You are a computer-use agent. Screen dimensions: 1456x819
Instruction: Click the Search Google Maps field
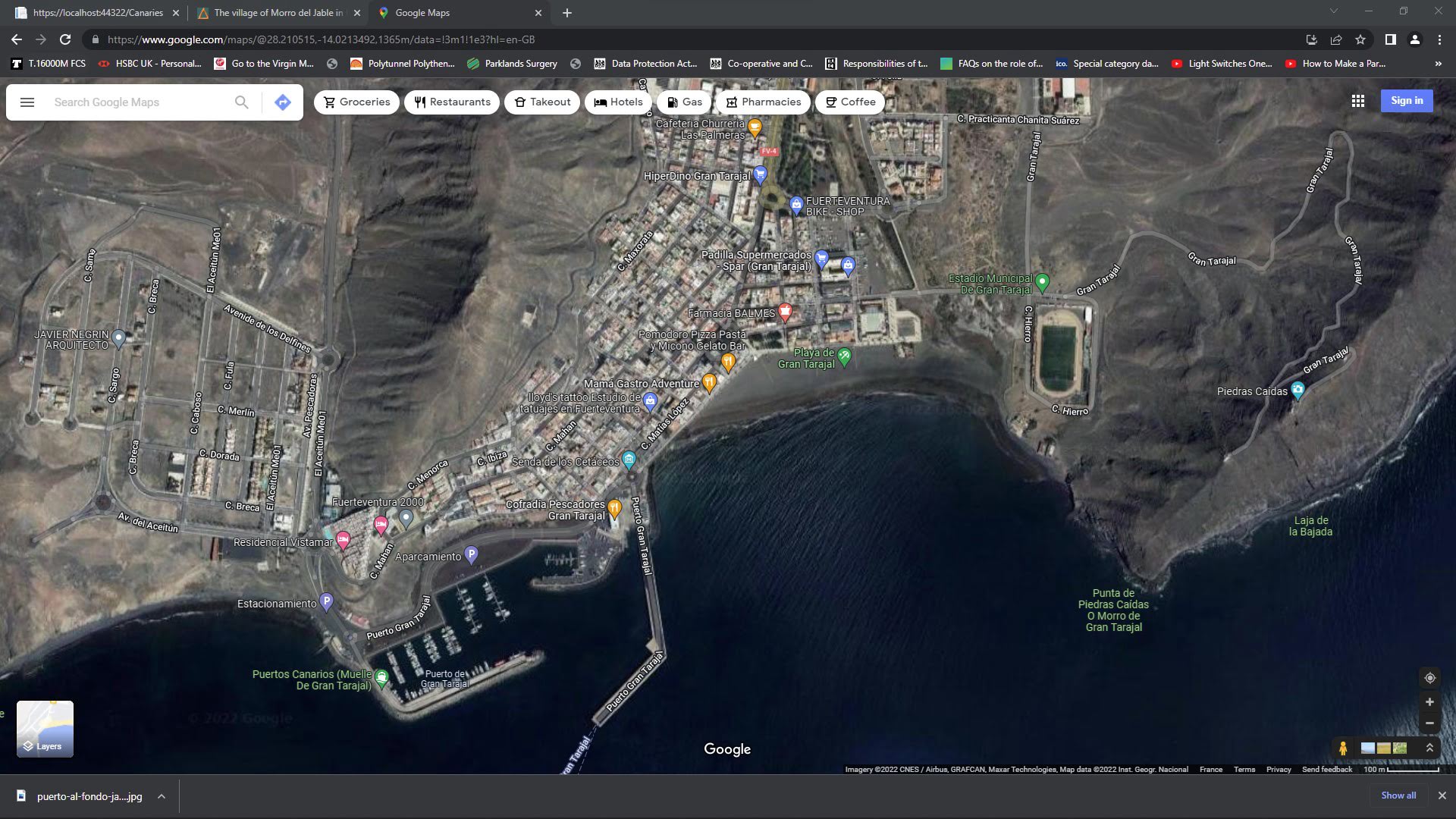point(136,102)
